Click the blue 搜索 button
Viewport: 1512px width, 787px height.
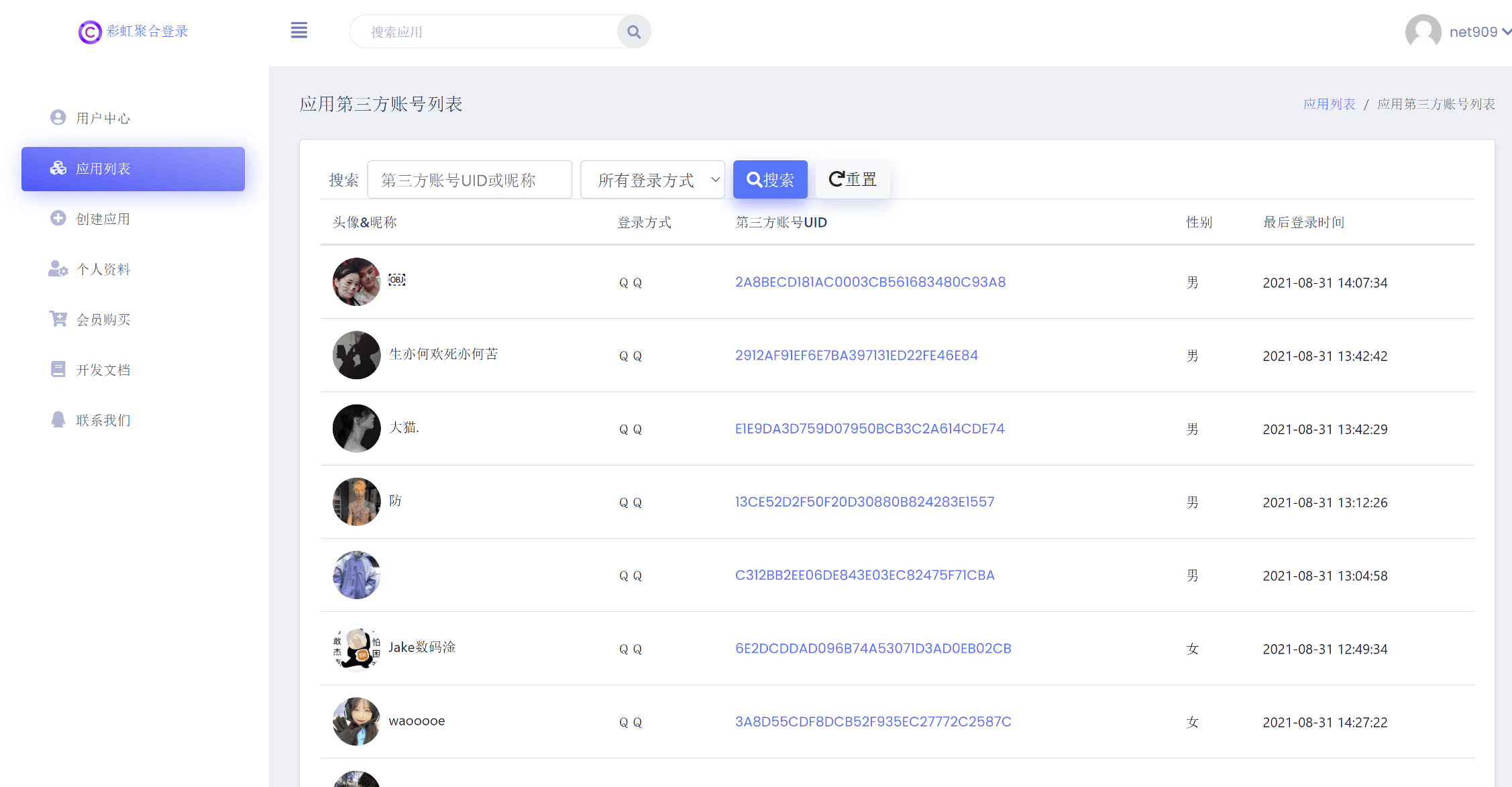(x=770, y=180)
